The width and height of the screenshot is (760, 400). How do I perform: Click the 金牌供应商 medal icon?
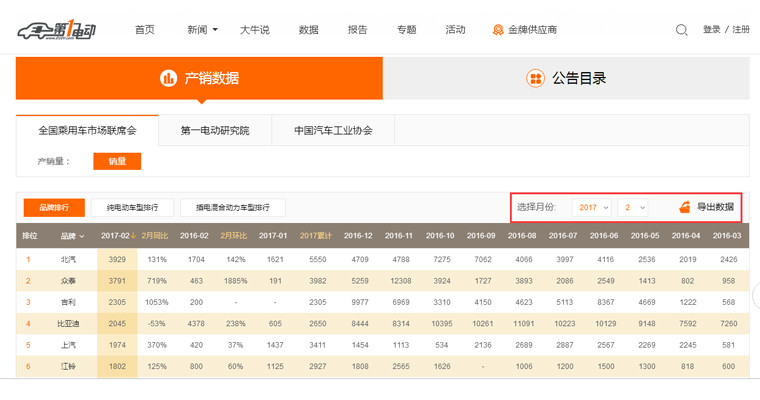[498, 30]
